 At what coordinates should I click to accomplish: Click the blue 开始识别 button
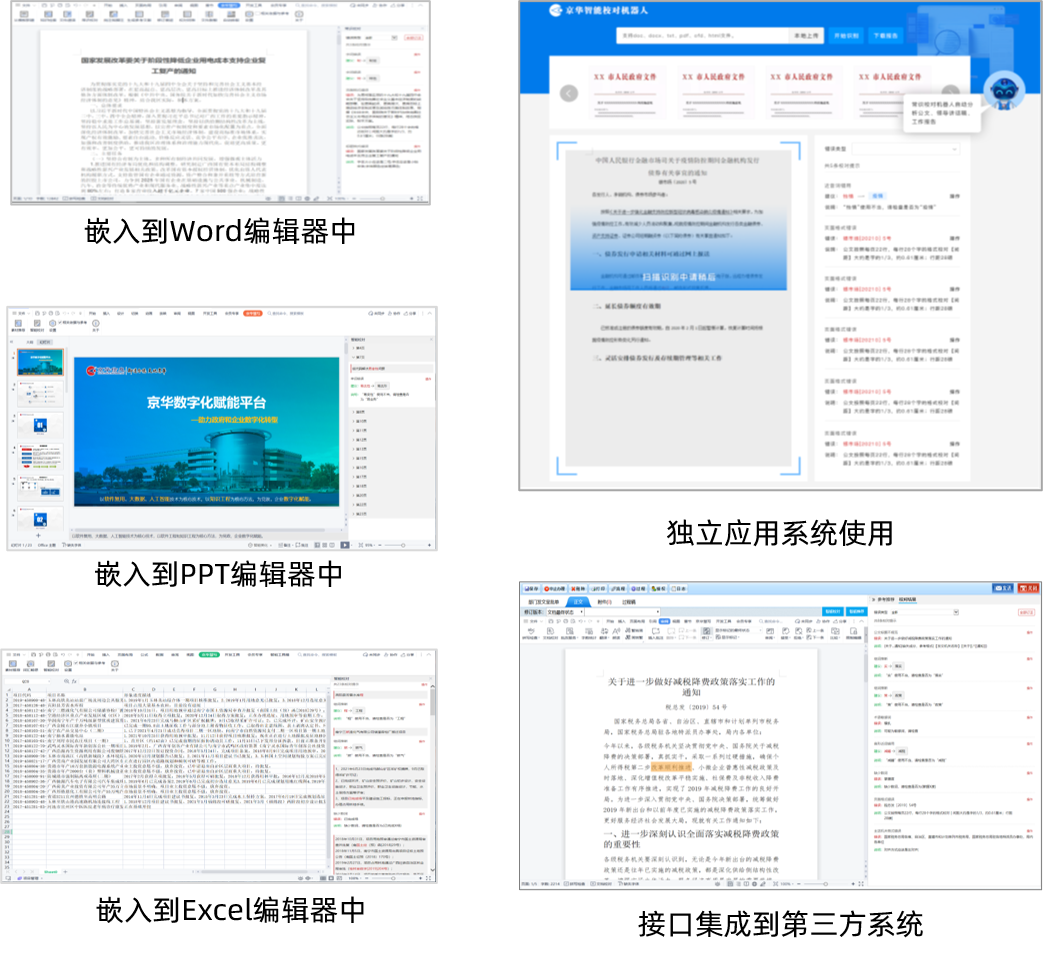[845, 35]
